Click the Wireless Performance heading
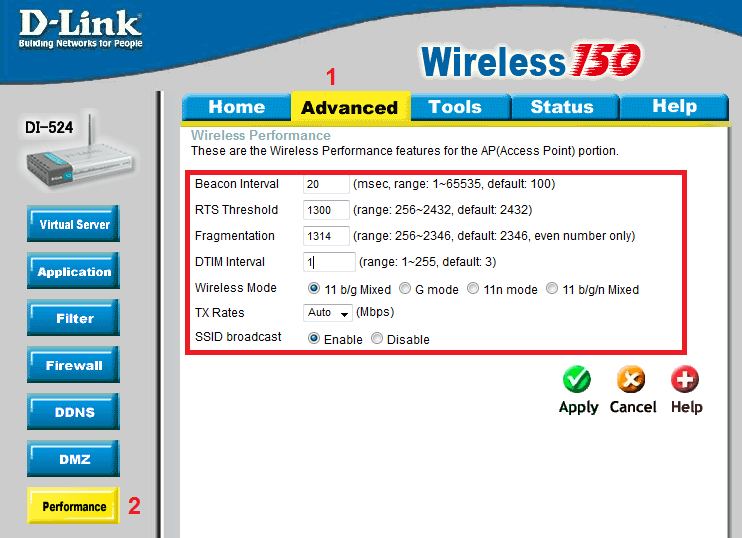Screen dimensions: 742x538 point(261,135)
